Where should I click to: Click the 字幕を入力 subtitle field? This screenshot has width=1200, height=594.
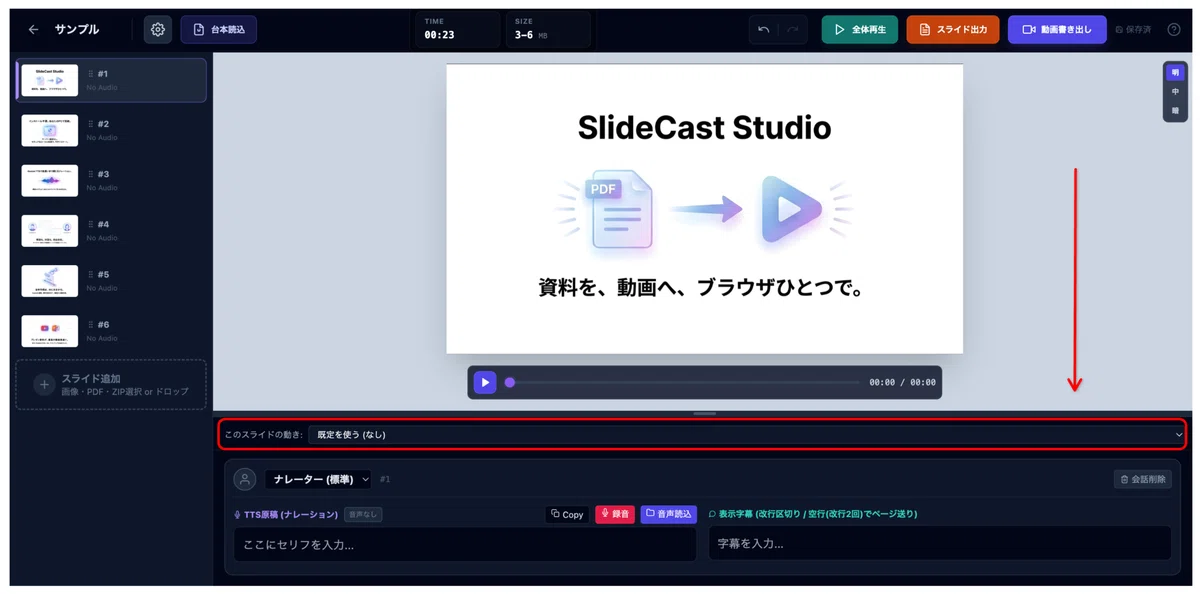[940, 544]
